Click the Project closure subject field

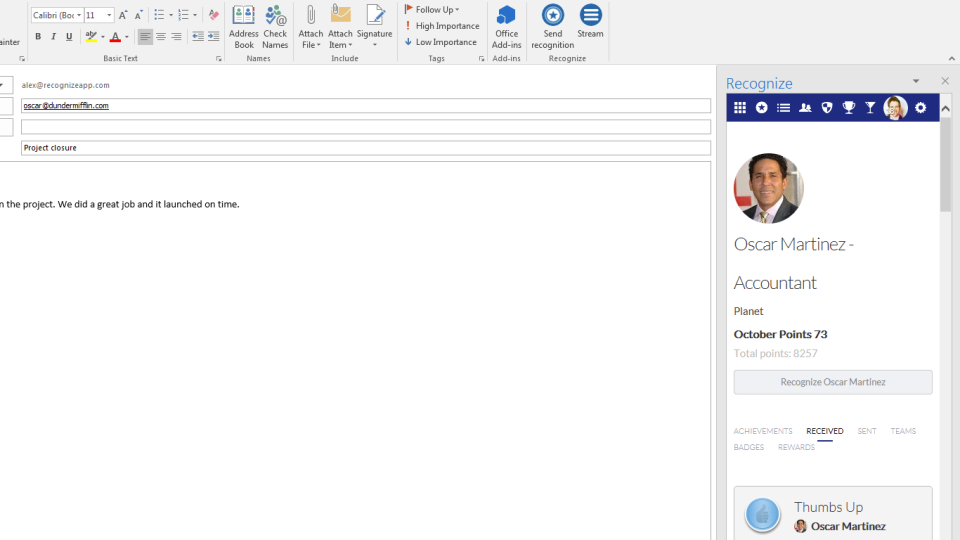(366, 148)
